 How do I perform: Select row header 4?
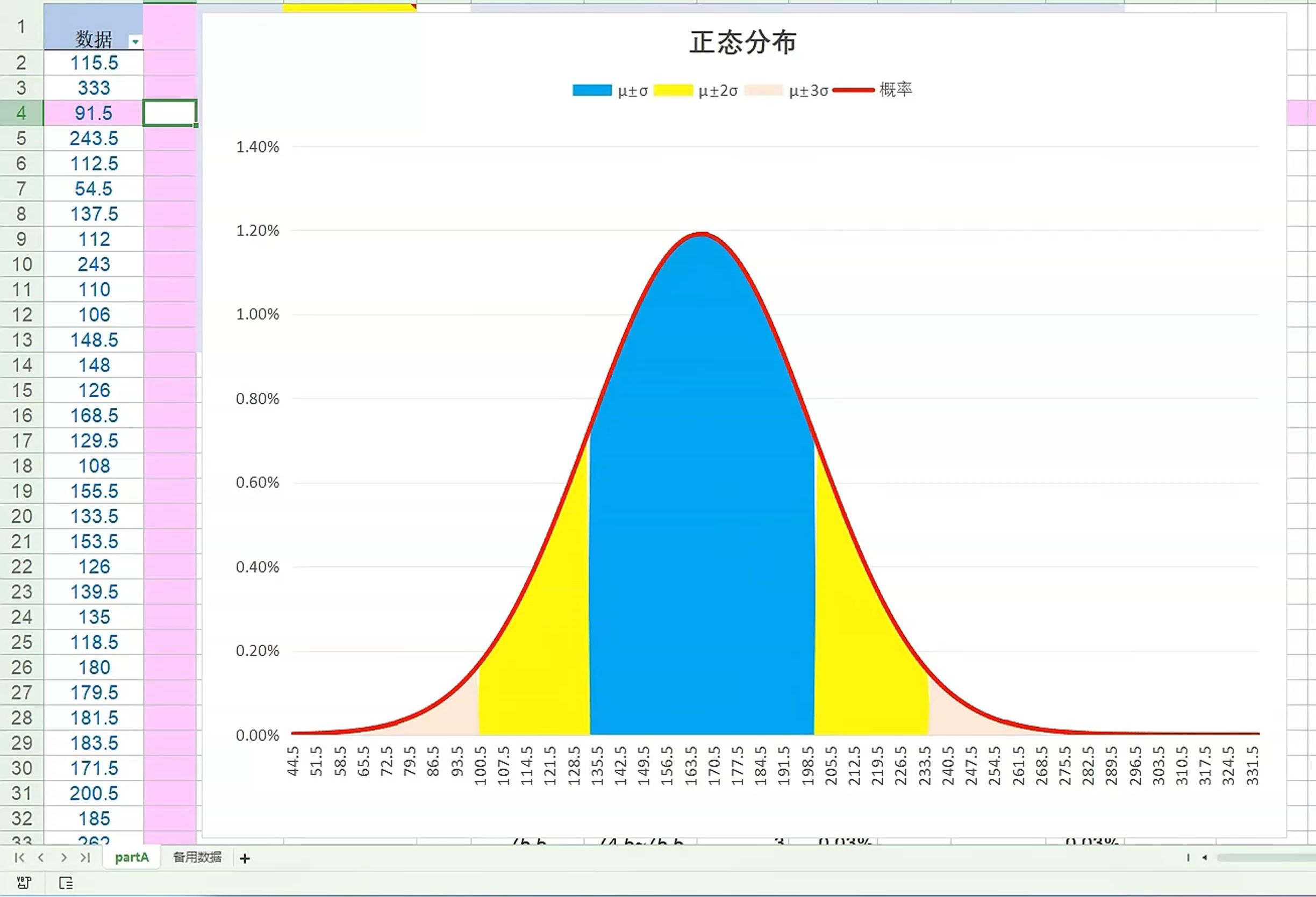tap(22, 113)
